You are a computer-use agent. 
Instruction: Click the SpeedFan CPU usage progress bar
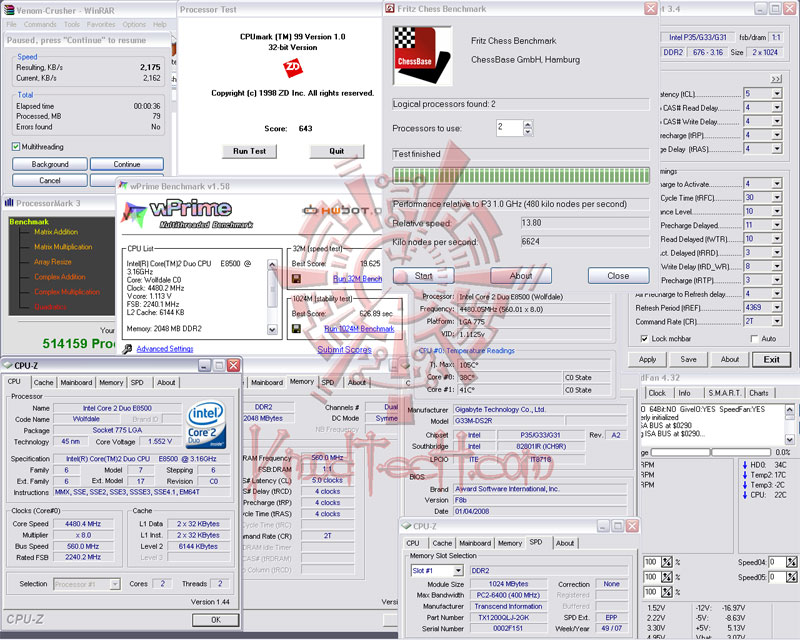coord(711,452)
